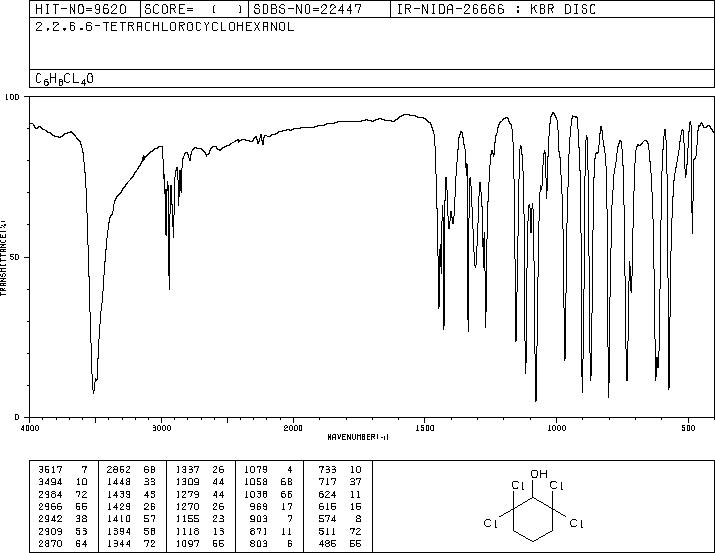Select peak table entry 1079
This screenshot has width=715, height=553.
pyautogui.click(x=256, y=469)
